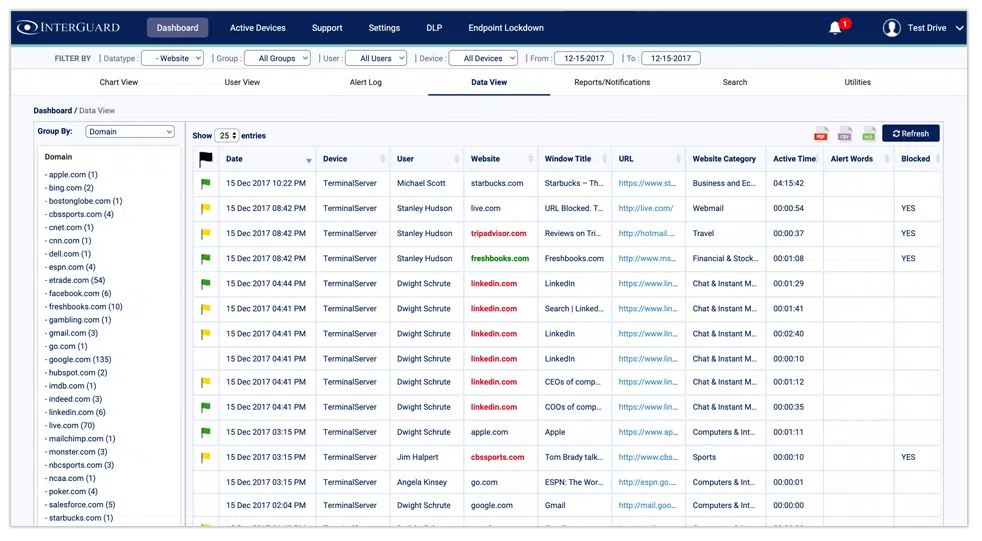Select google.com (135) in domain list
982x541 pixels.
point(80,359)
